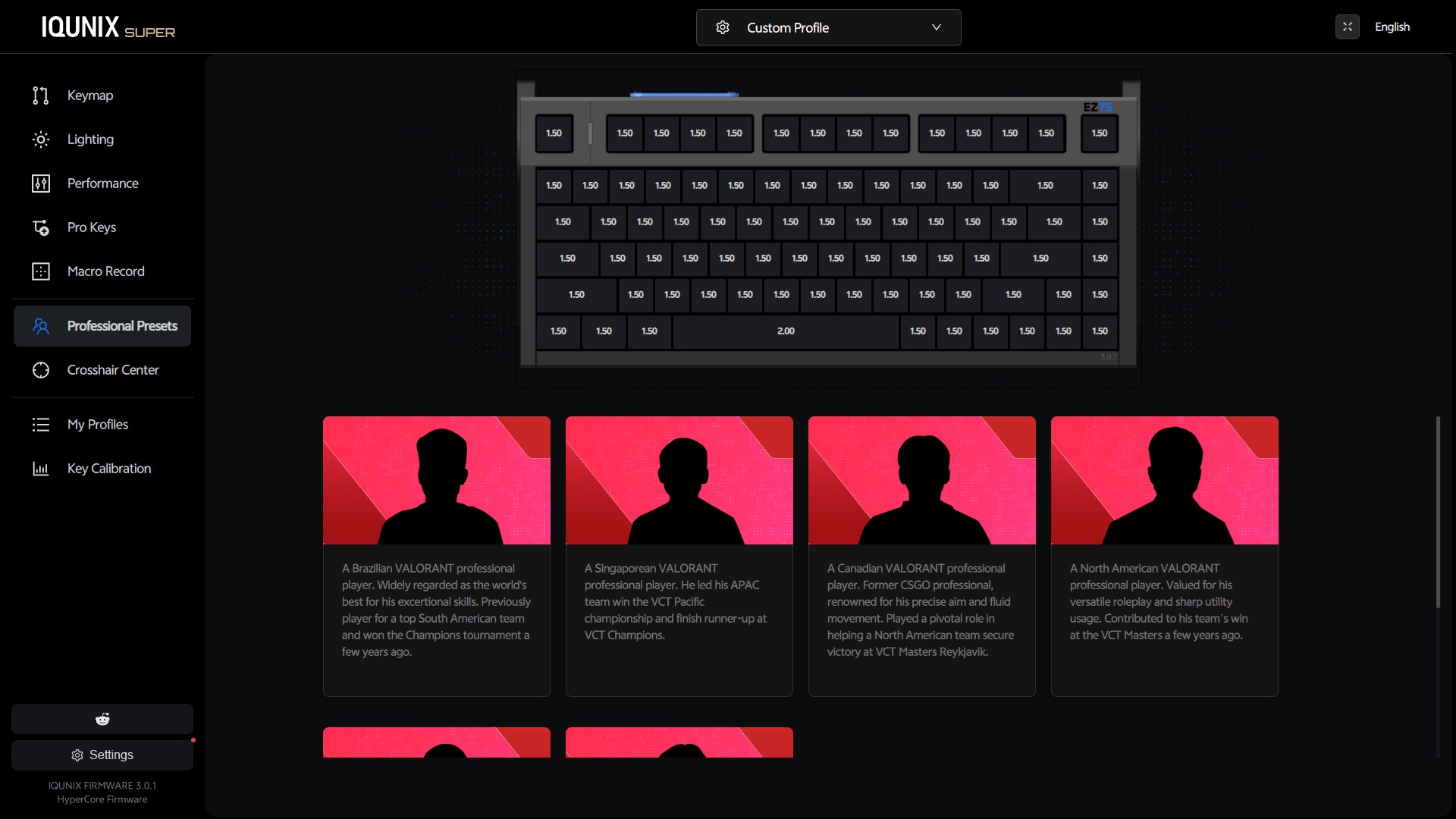1456x819 pixels.
Task: Click the IQUNIX SUPER logo
Action: coord(108,27)
